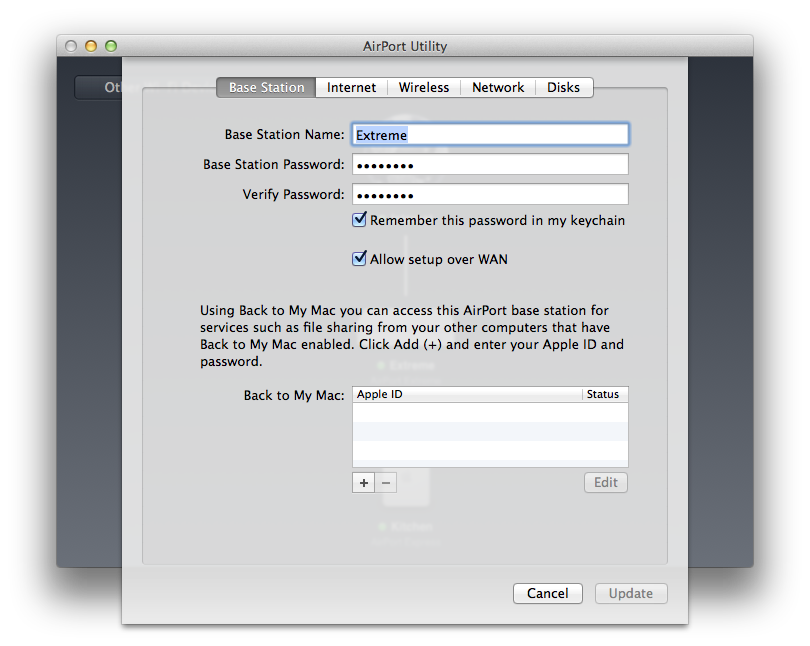Toggle Allow setup over WAN checkbox
Viewport: 810px width, 646px height.
(359, 258)
